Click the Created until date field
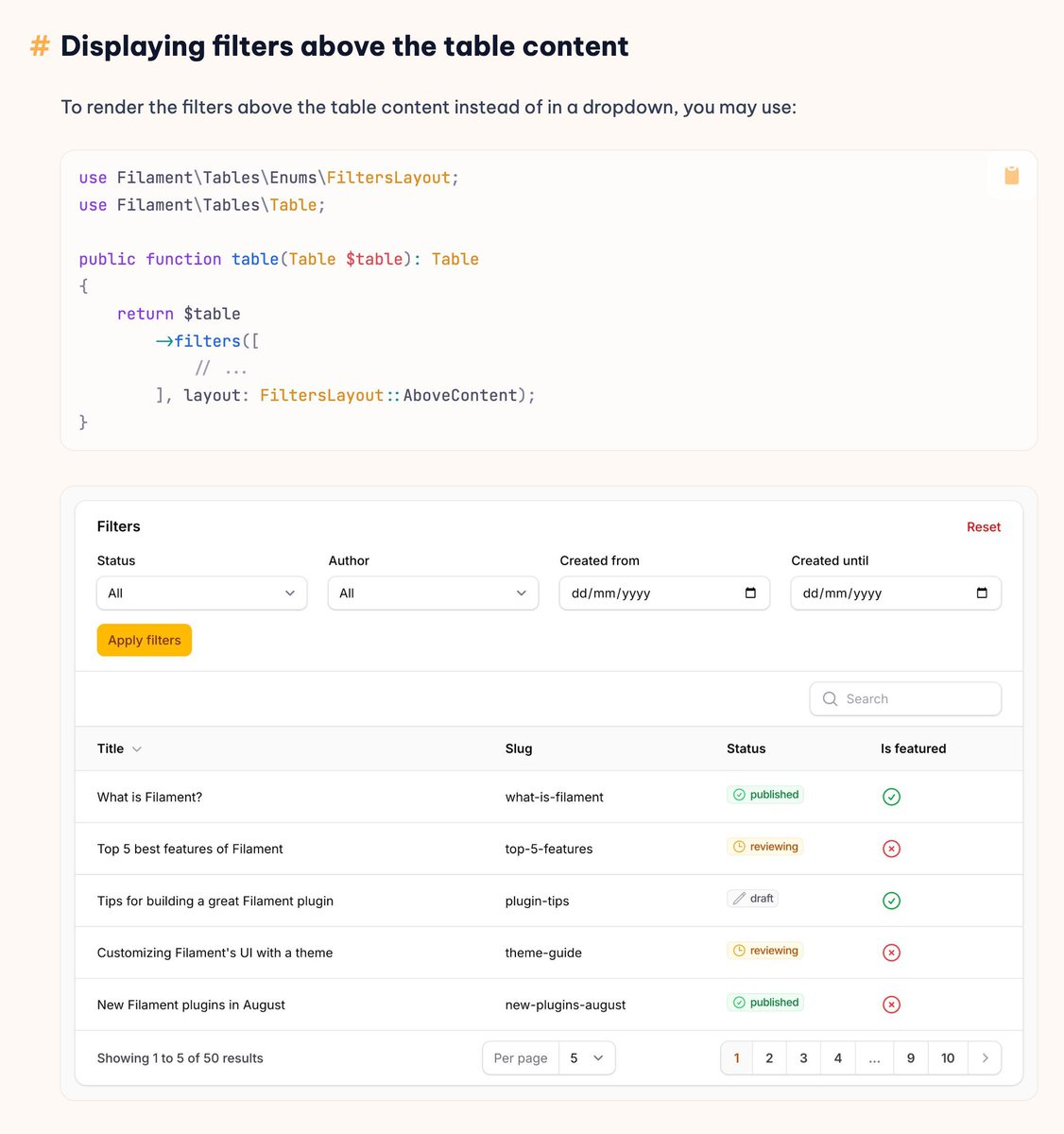Image resolution: width=1064 pixels, height=1134 pixels. tap(896, 593)
